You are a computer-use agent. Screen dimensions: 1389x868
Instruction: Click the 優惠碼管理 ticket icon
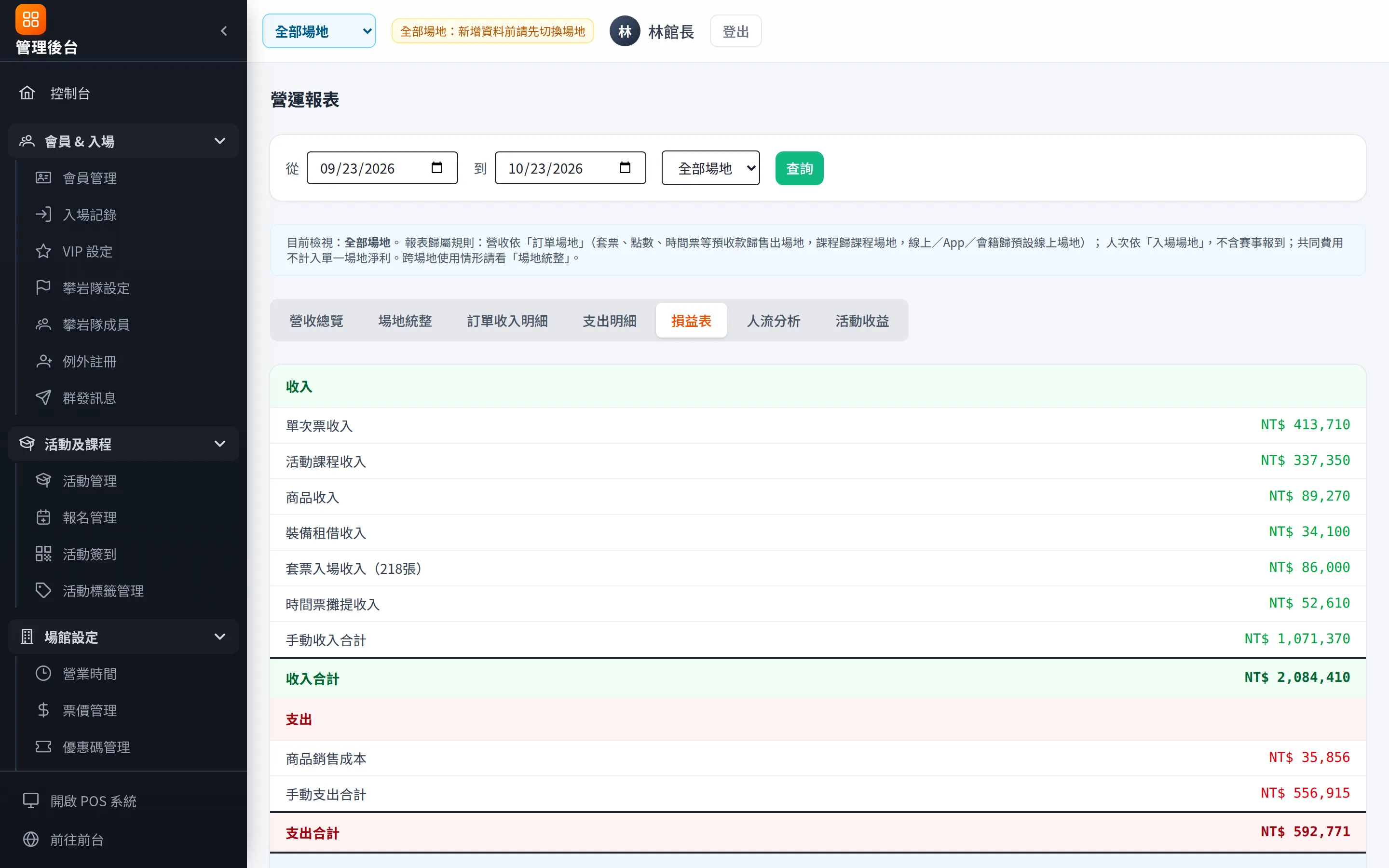tap(43, 747)
